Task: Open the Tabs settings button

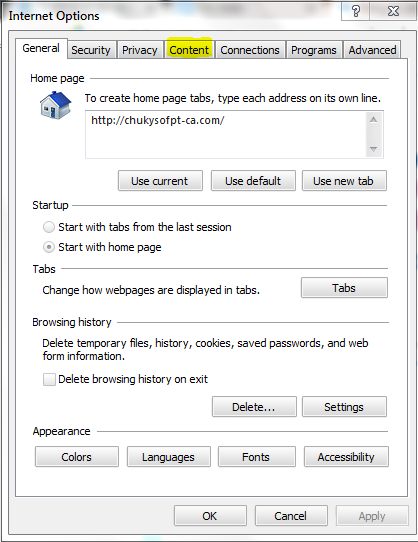Action: 344,288
